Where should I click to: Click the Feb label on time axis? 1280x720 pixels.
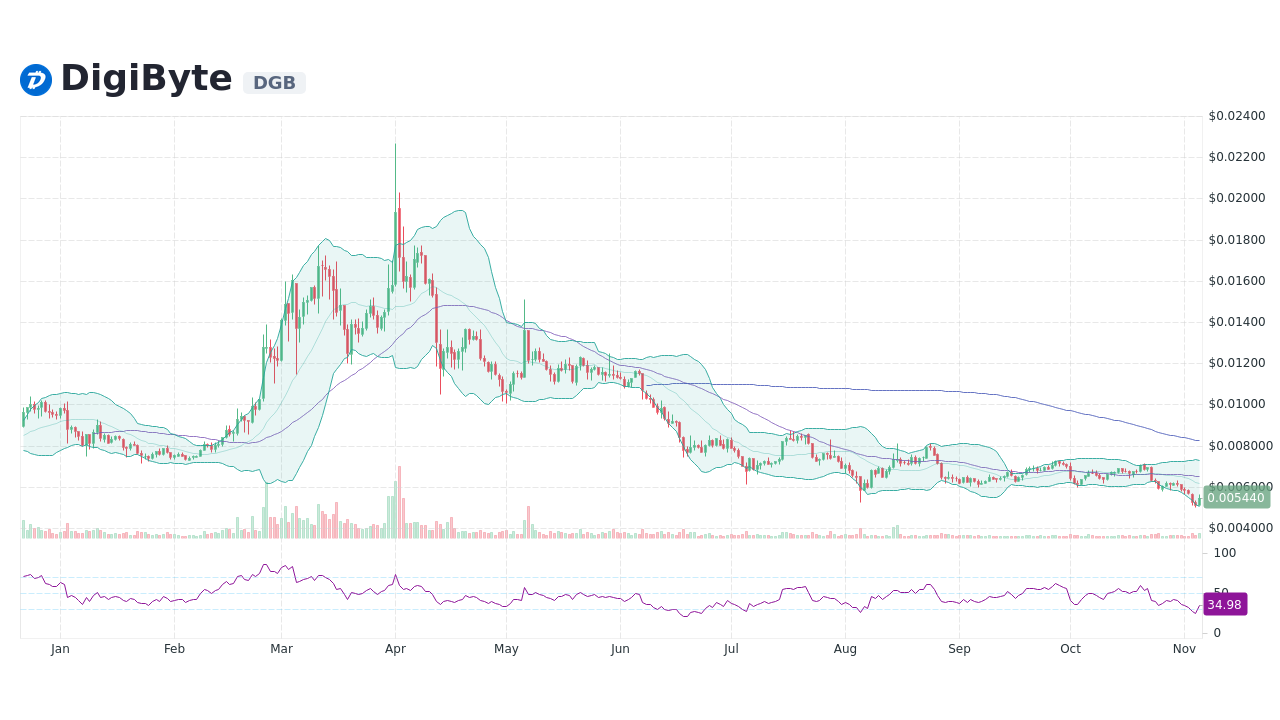pyautogui.click(x=174, y=649)
